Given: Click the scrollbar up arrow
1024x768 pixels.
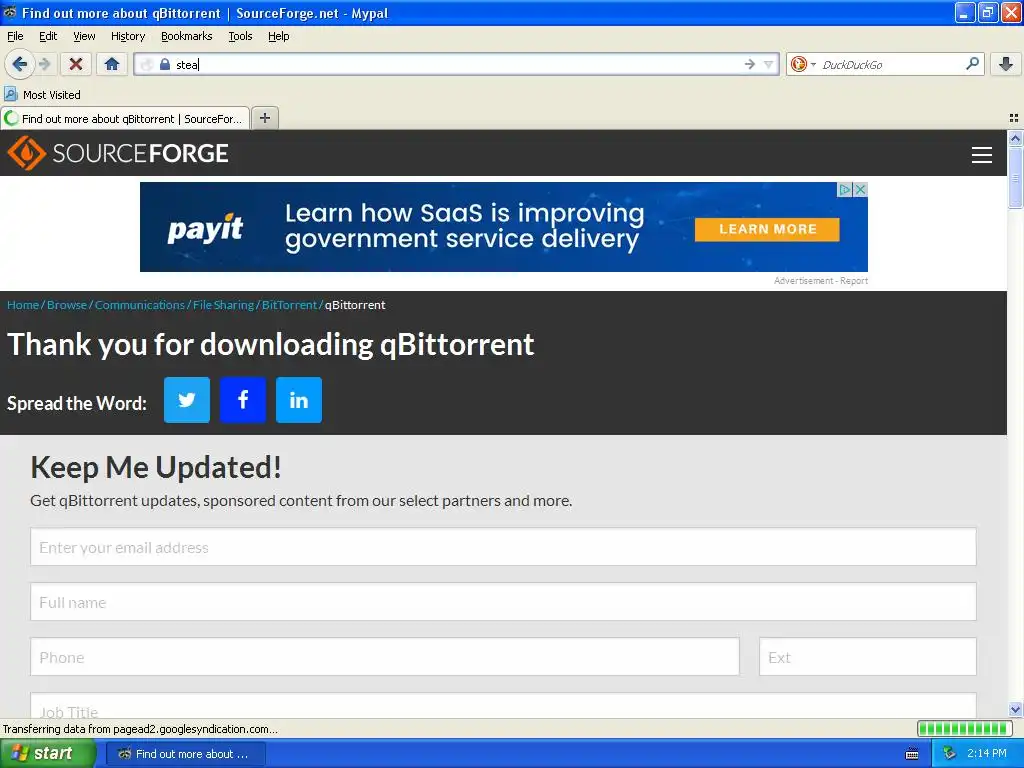Looking at the screenshot, I should click(1015, 138).
